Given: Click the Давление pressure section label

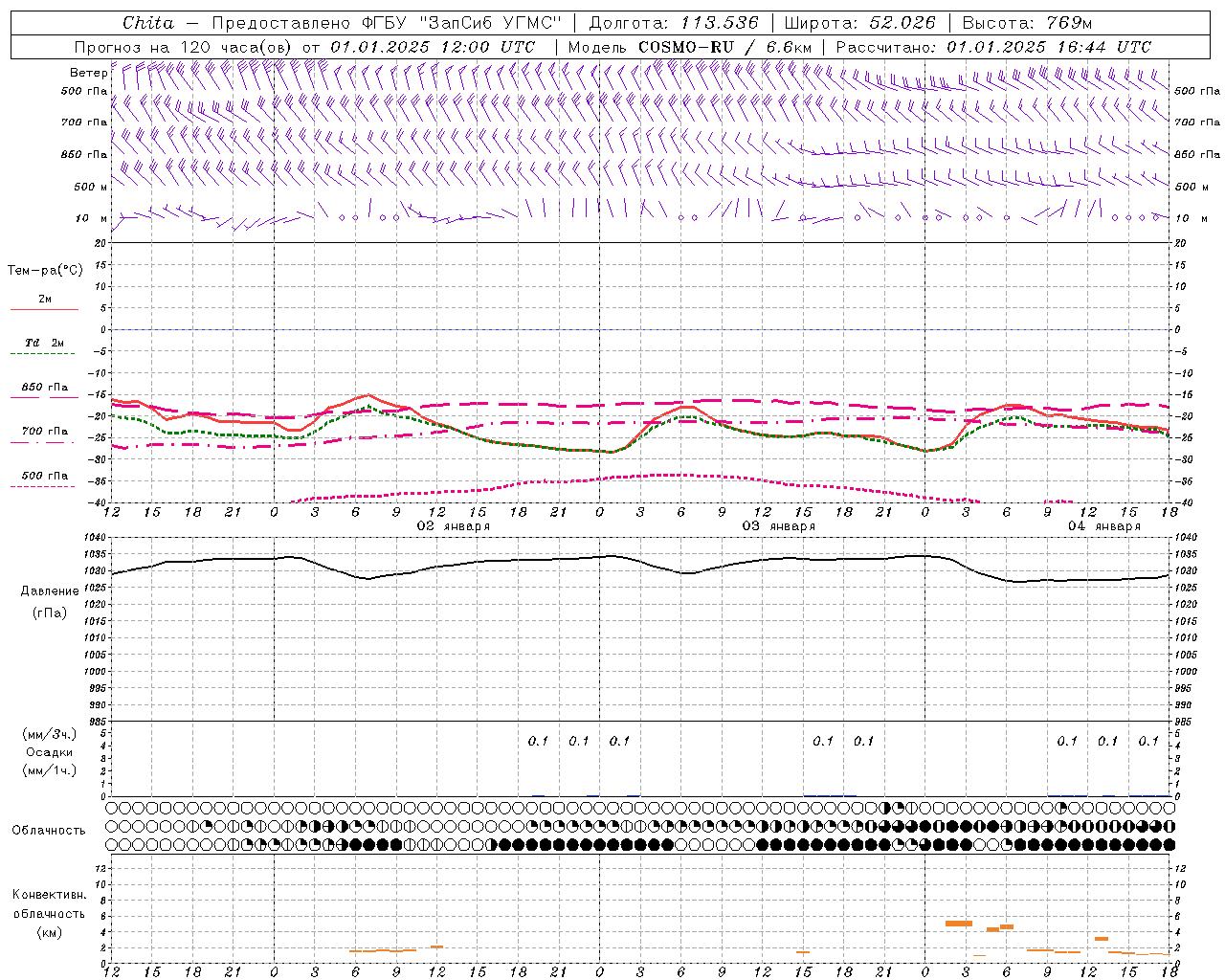Looking at the screenshot, I should click(50, 591).
